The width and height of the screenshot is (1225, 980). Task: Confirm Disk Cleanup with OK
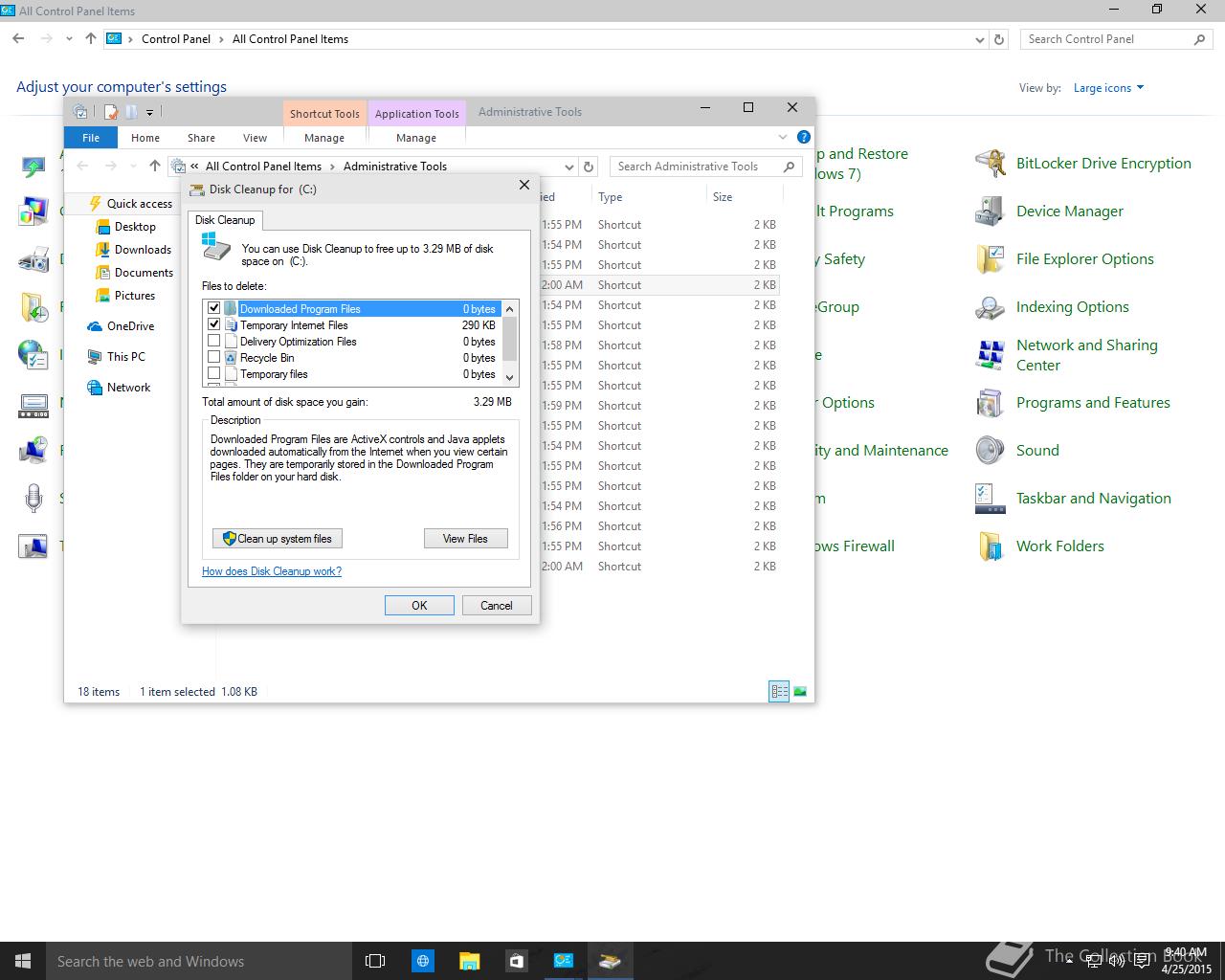tap(419, 605)
